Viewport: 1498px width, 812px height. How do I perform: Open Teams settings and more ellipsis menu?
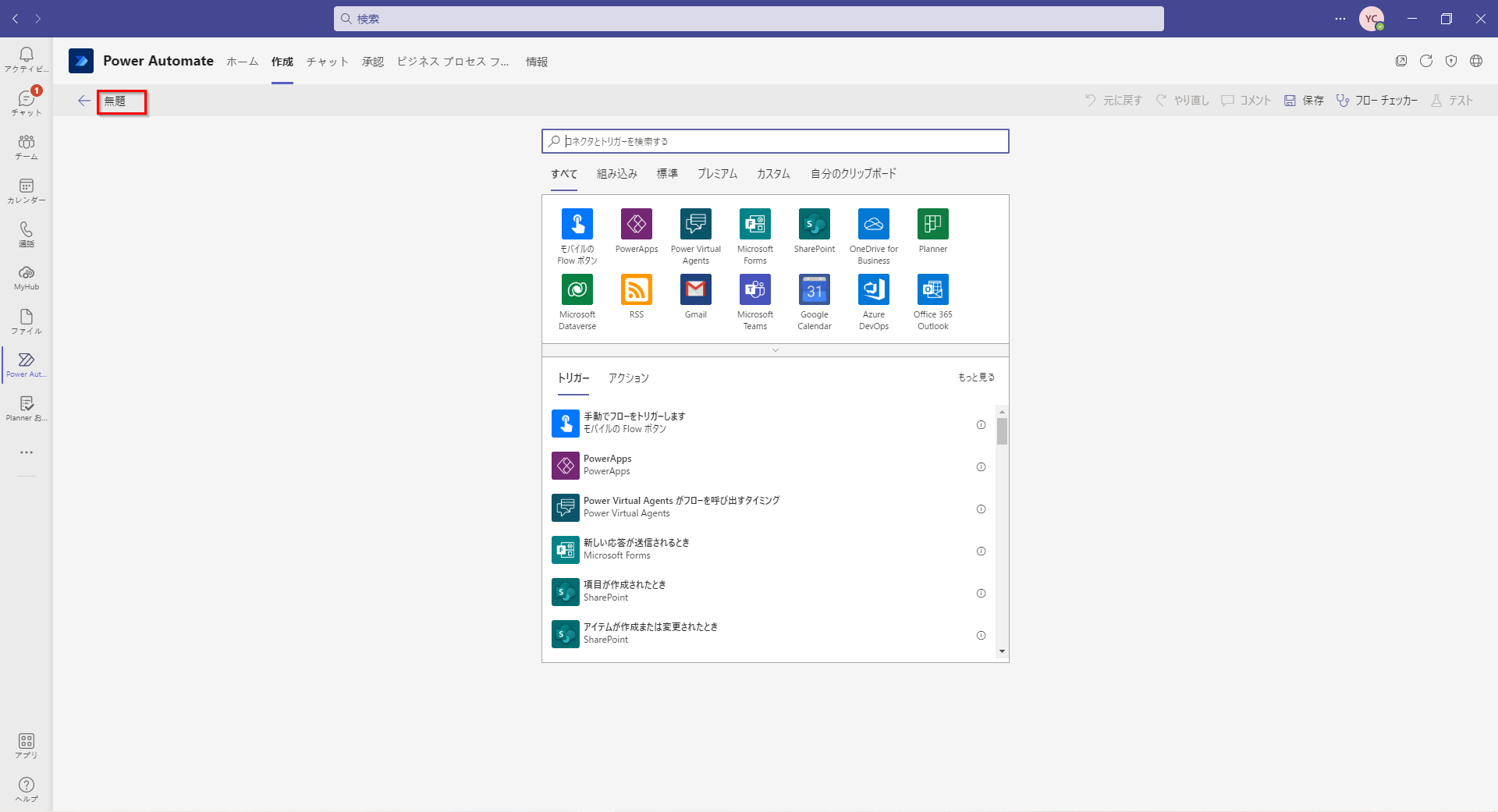pos(1340,19)
